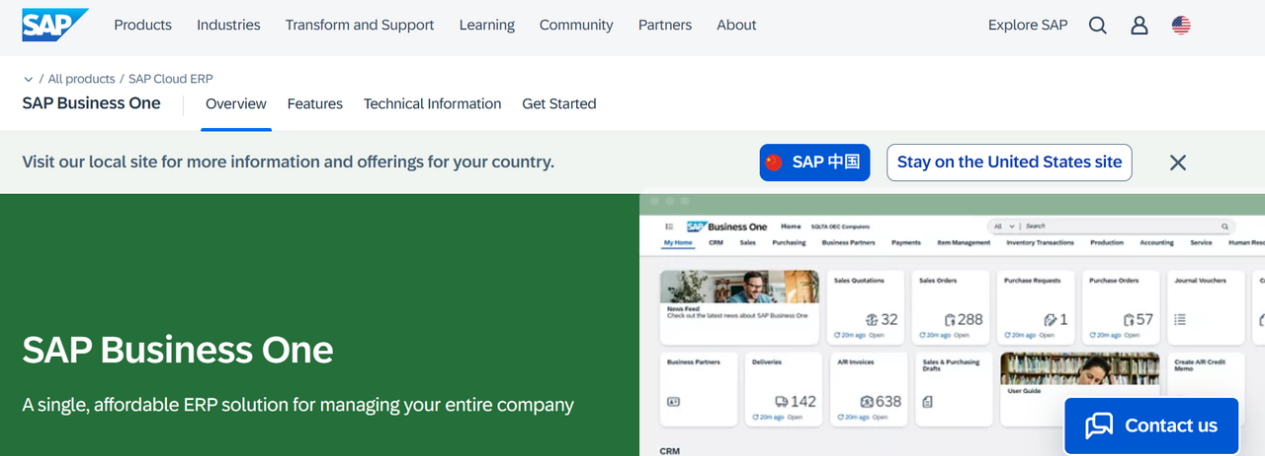Image resolution: width=1265 pixels, height=456 pixels.
Task: Open the Industries menu
Action: pyautogui.click(x=228, y=25)
